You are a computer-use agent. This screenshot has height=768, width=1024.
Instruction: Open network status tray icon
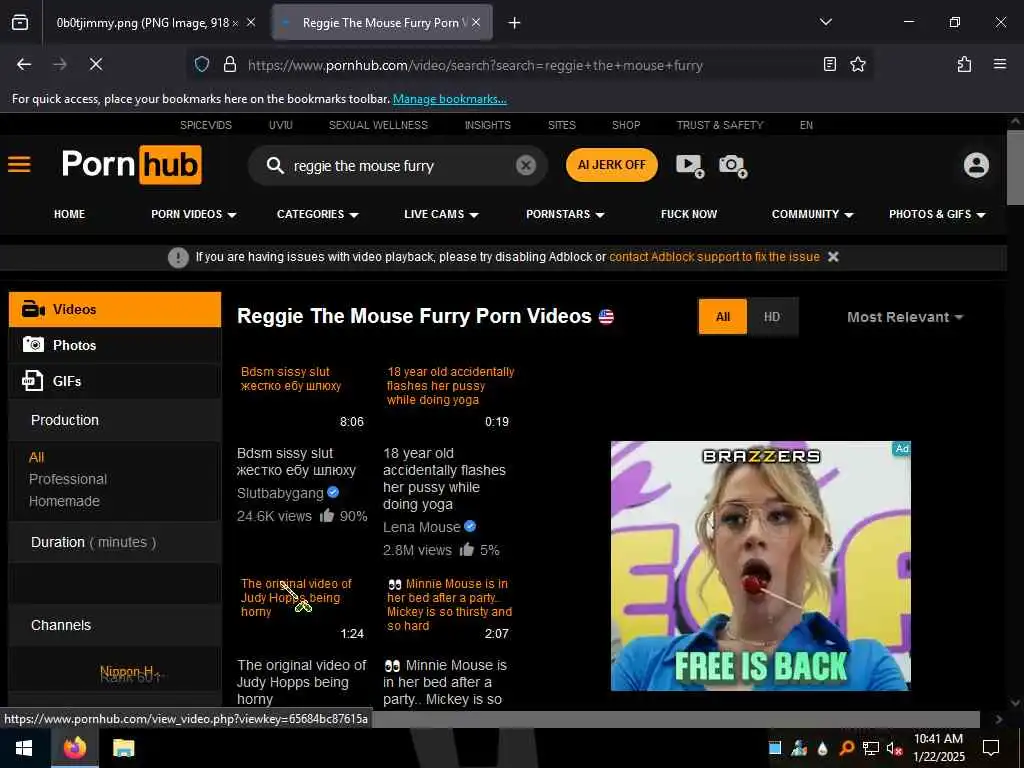pos(870,748)
